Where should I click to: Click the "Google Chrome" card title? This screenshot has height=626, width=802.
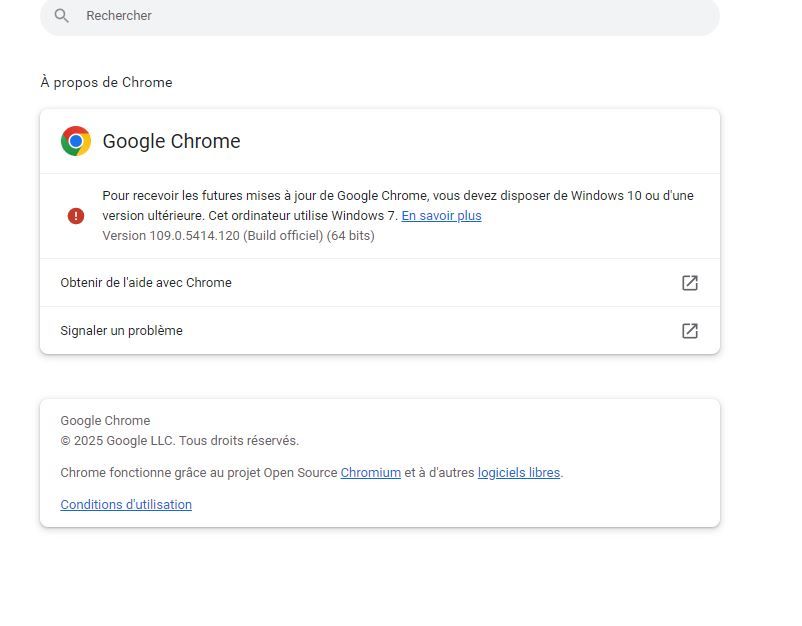click(x=171, y=141)
